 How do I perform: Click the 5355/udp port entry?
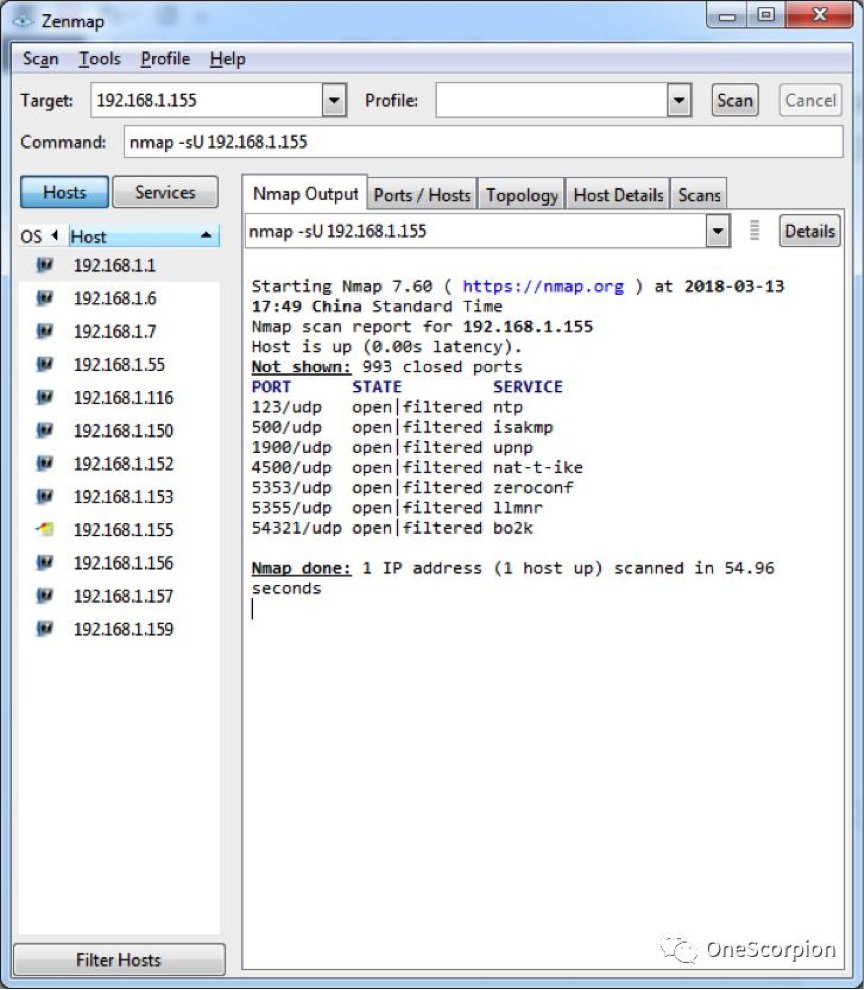click(292, 508)
